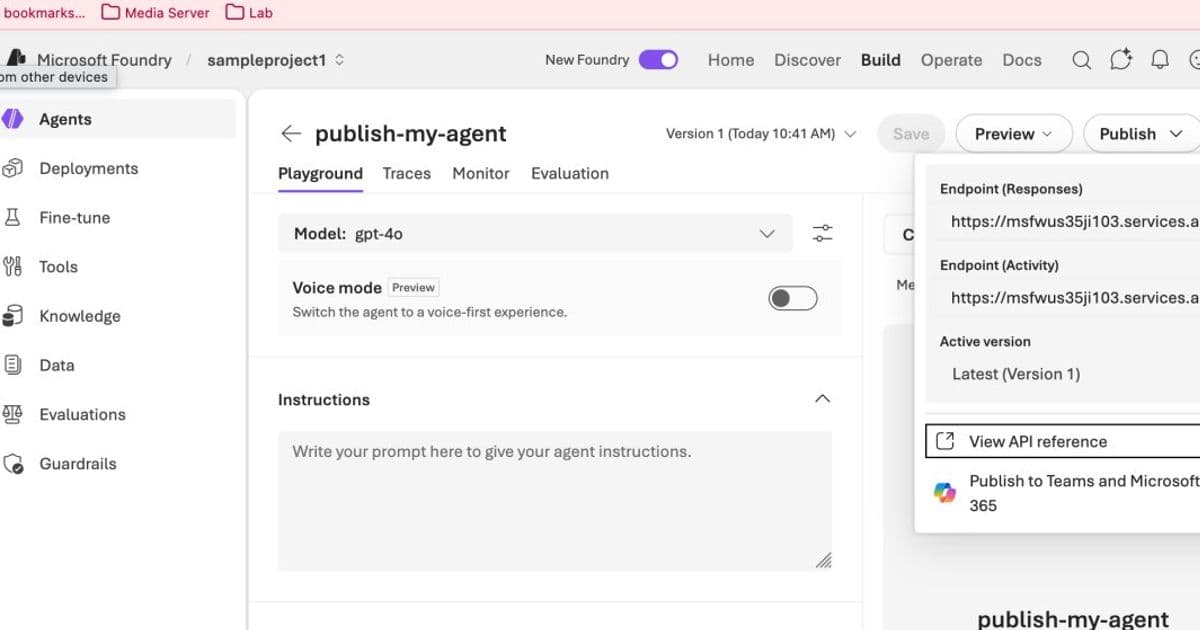This screenshot has width=1200, height=630.
Task: Open the sampleproject1 project switcher
Action: point(276,60)
